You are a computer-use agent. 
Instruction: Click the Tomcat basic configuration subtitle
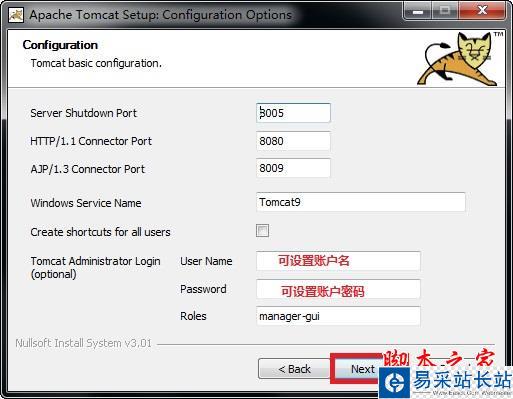[x=96, y=63]
